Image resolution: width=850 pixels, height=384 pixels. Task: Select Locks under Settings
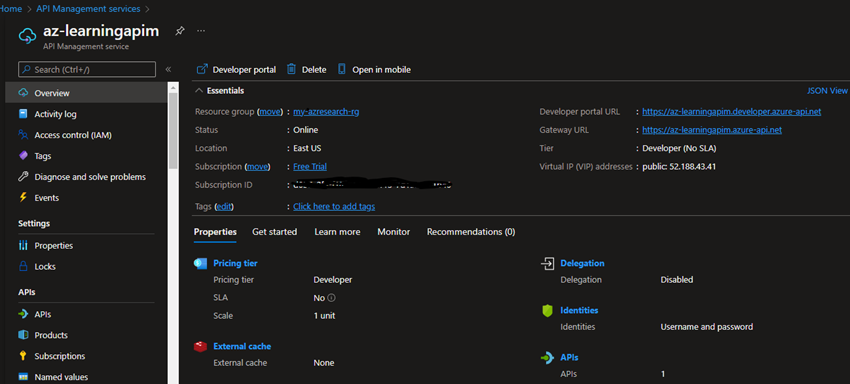[x=45, y=266]
